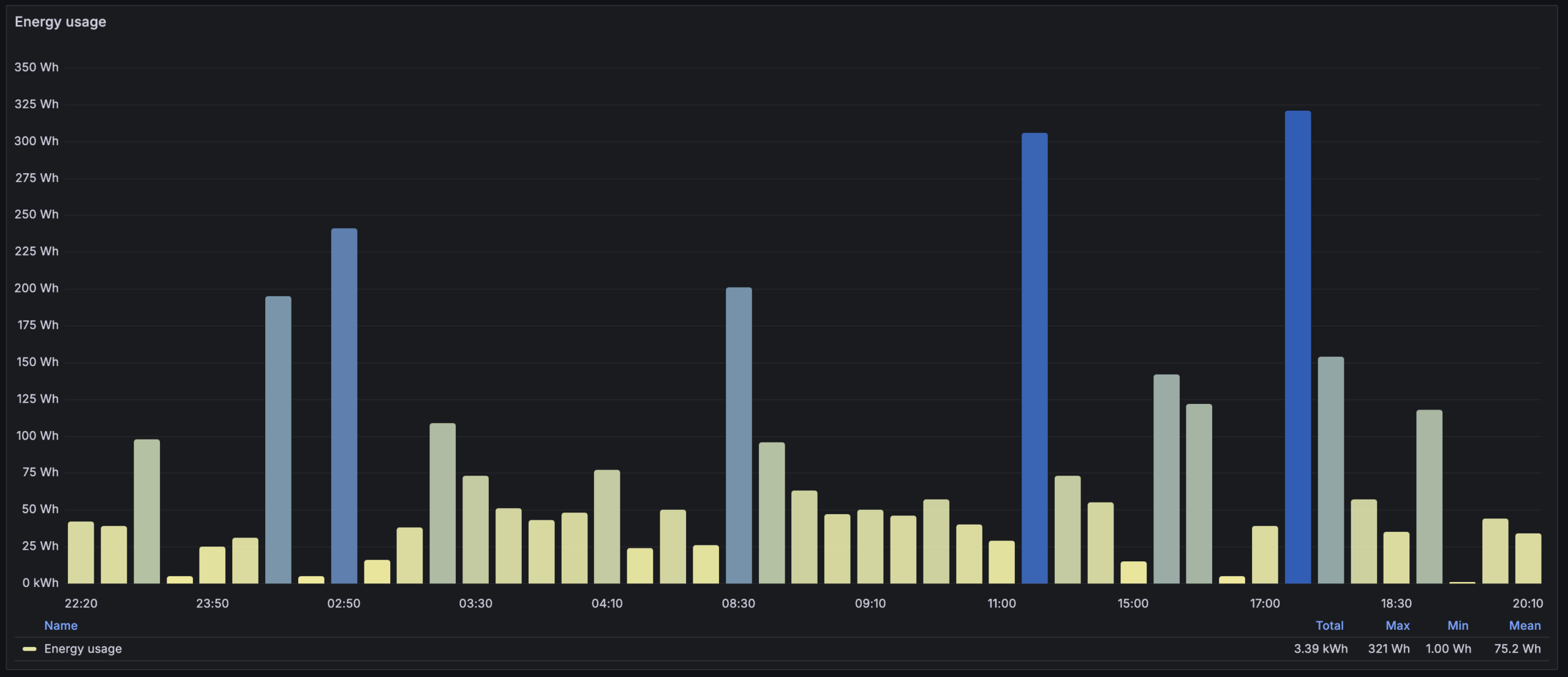Viewport: 1568px width, 677px height.
Task: Sort legend by Total column header
Action: point(1329,626)
